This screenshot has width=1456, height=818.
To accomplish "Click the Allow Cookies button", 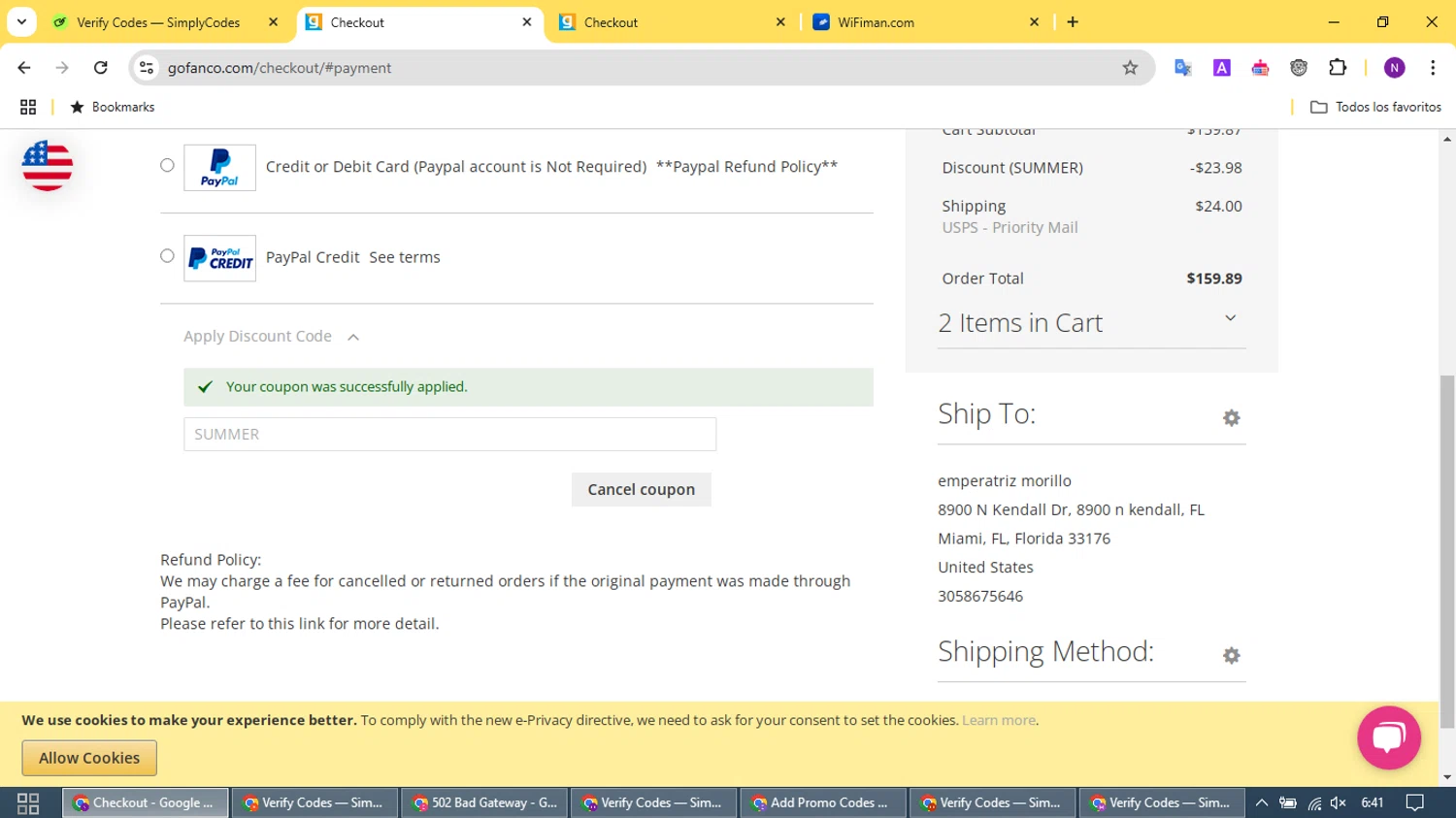I will pos(89,758).
